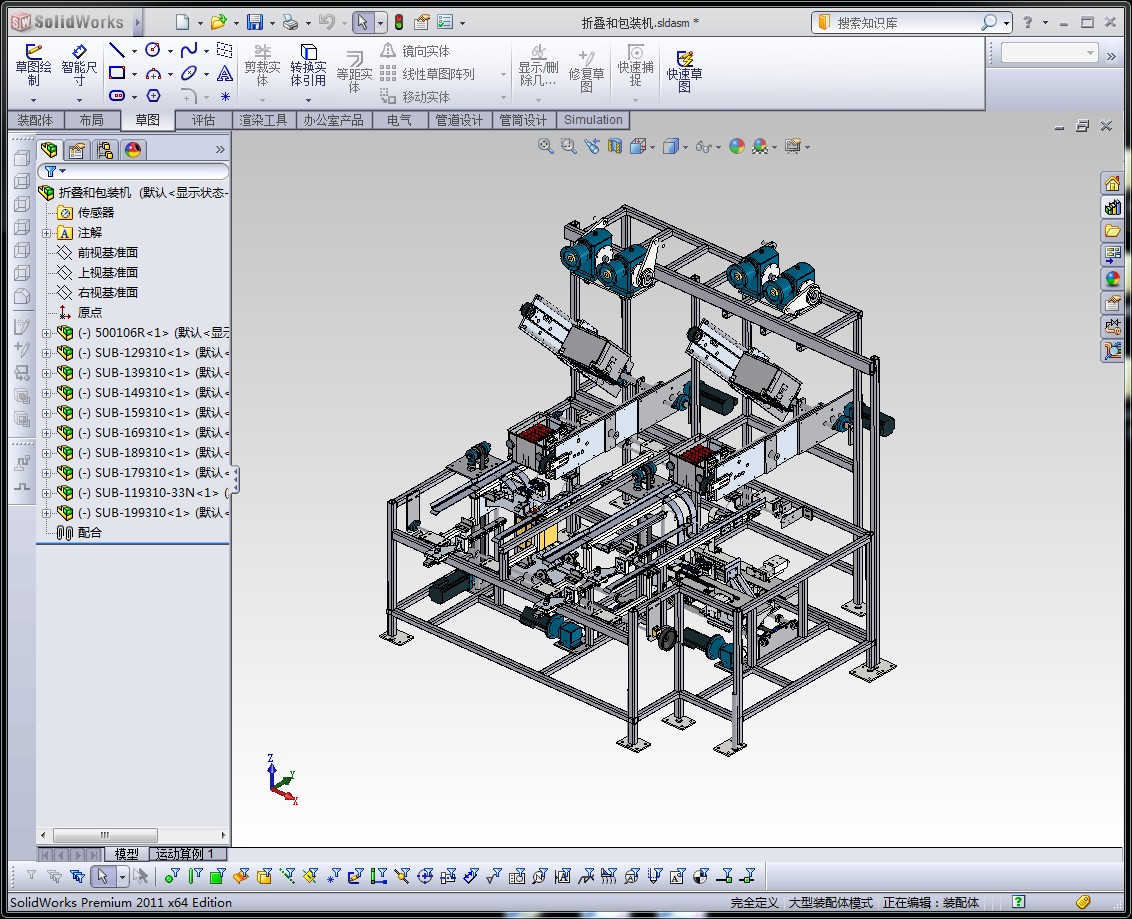1132x919 pixels.
Task: Pick the Circle sketch tool
Action: (153, 50)
